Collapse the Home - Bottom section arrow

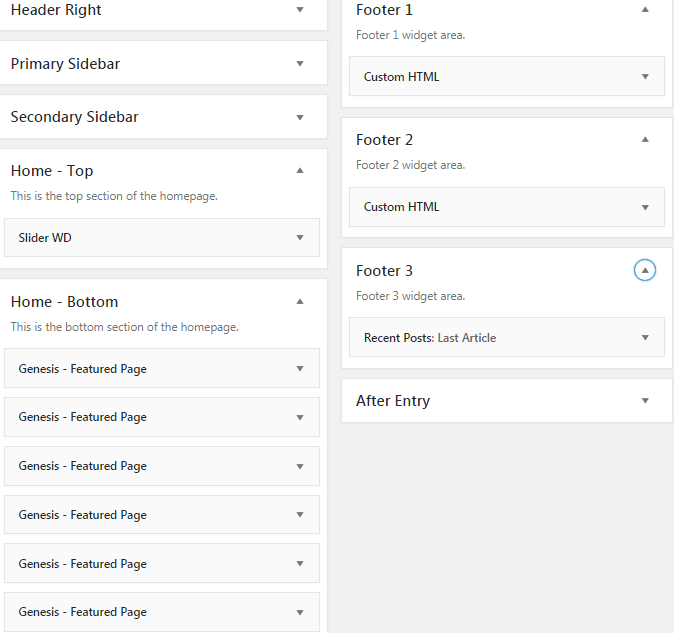coord(300,302)
